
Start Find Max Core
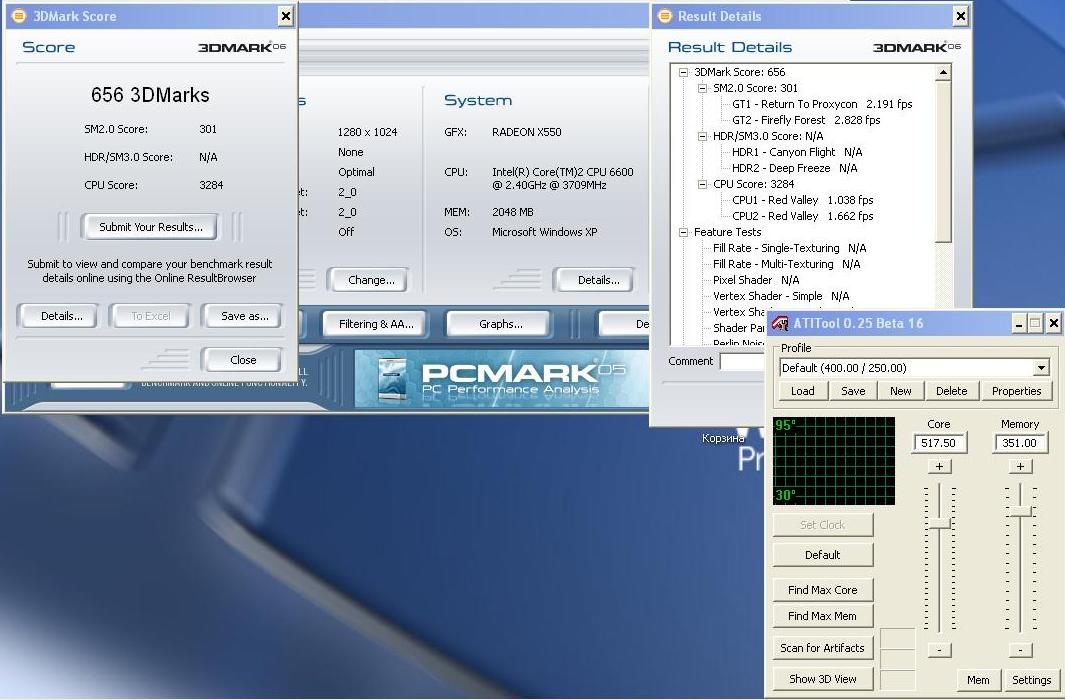click(823, 590)
